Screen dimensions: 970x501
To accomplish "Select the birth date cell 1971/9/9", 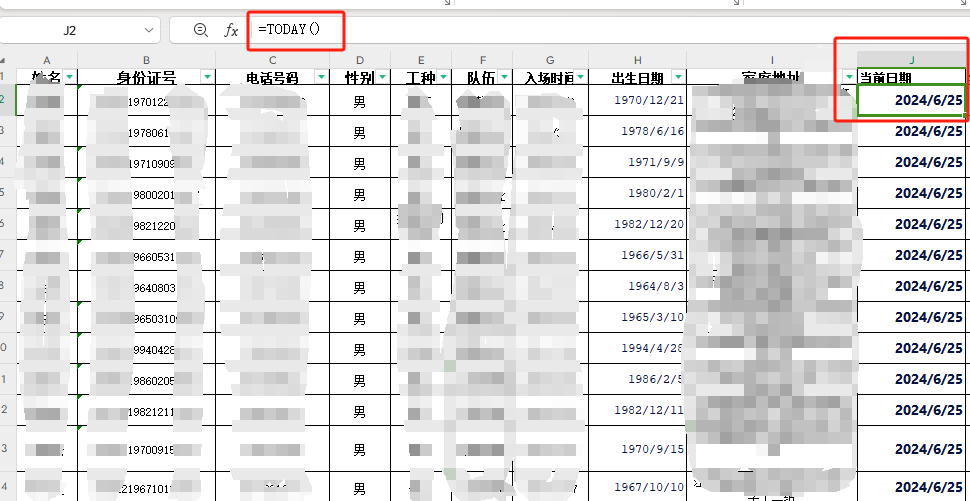I will click(x=638, y=162).
